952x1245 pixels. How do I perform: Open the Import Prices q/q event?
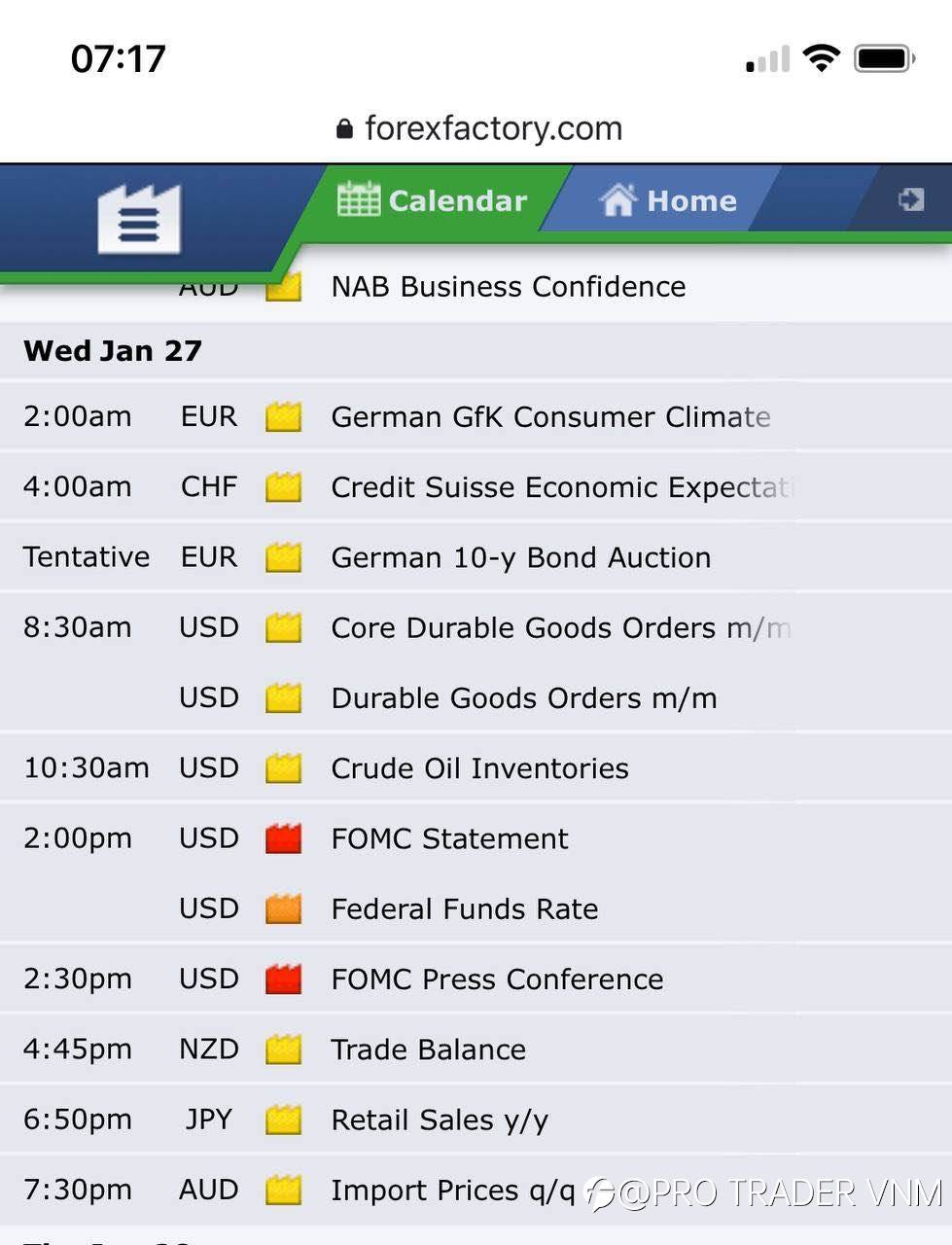pos(453,1190)
